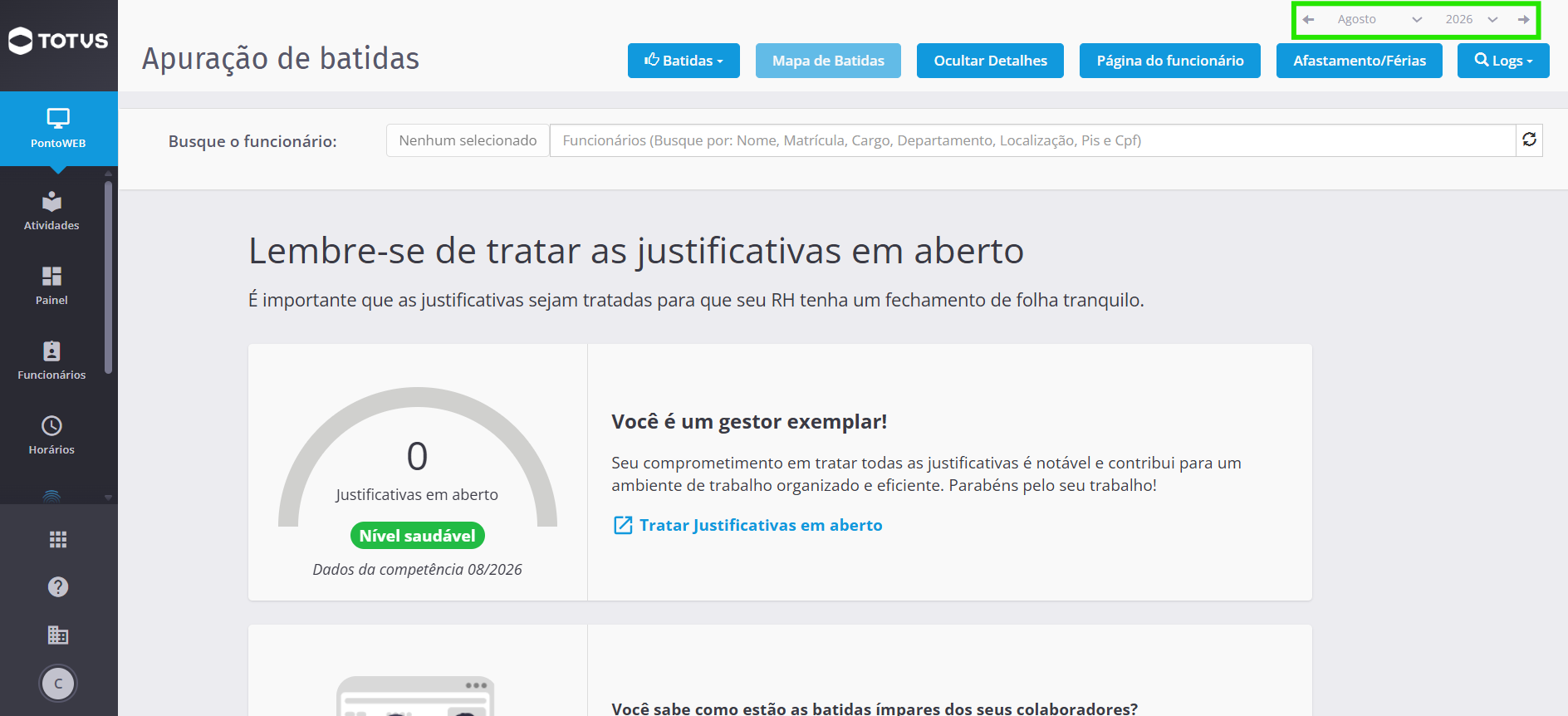Open the PontoWEB module in the sidebar

coord(58,129)
